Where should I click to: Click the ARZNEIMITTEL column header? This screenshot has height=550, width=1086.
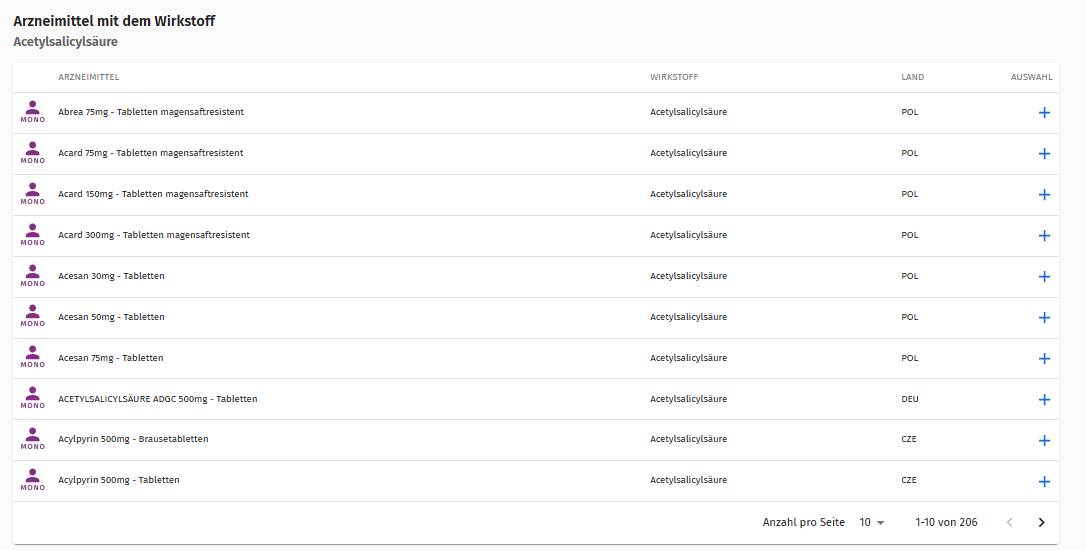point(89,77)
